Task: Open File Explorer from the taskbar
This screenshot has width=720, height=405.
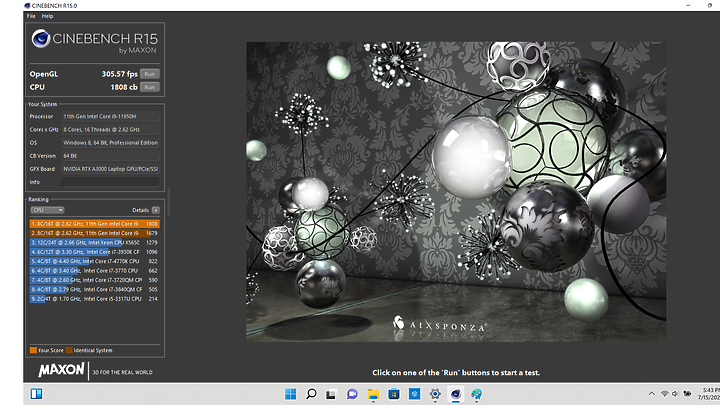Action: point(373,394)
